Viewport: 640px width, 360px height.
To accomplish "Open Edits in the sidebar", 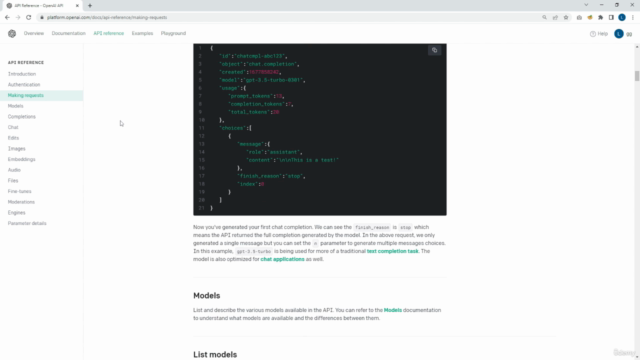I will tap(13, 138).
